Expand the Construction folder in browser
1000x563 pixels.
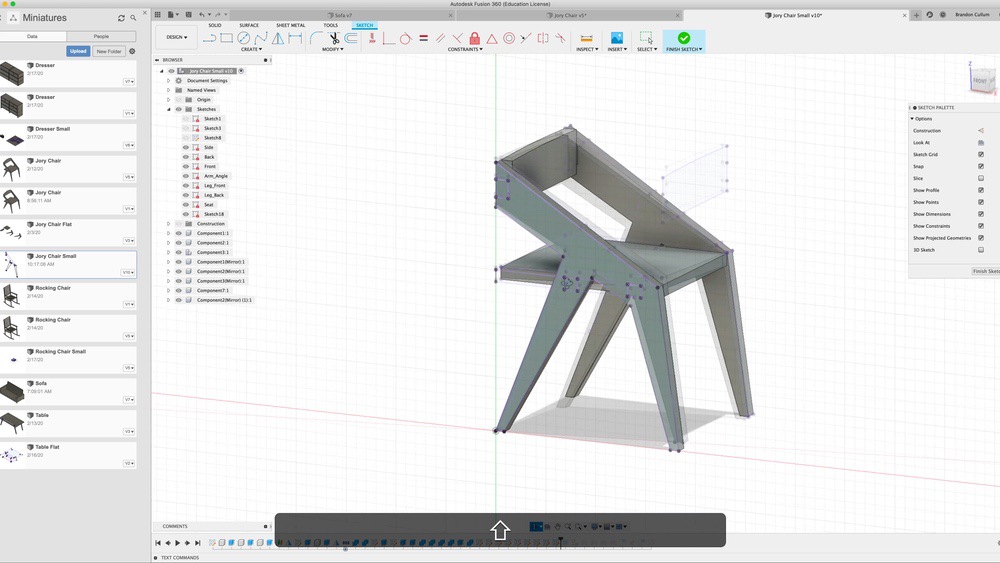pos(168,224)
